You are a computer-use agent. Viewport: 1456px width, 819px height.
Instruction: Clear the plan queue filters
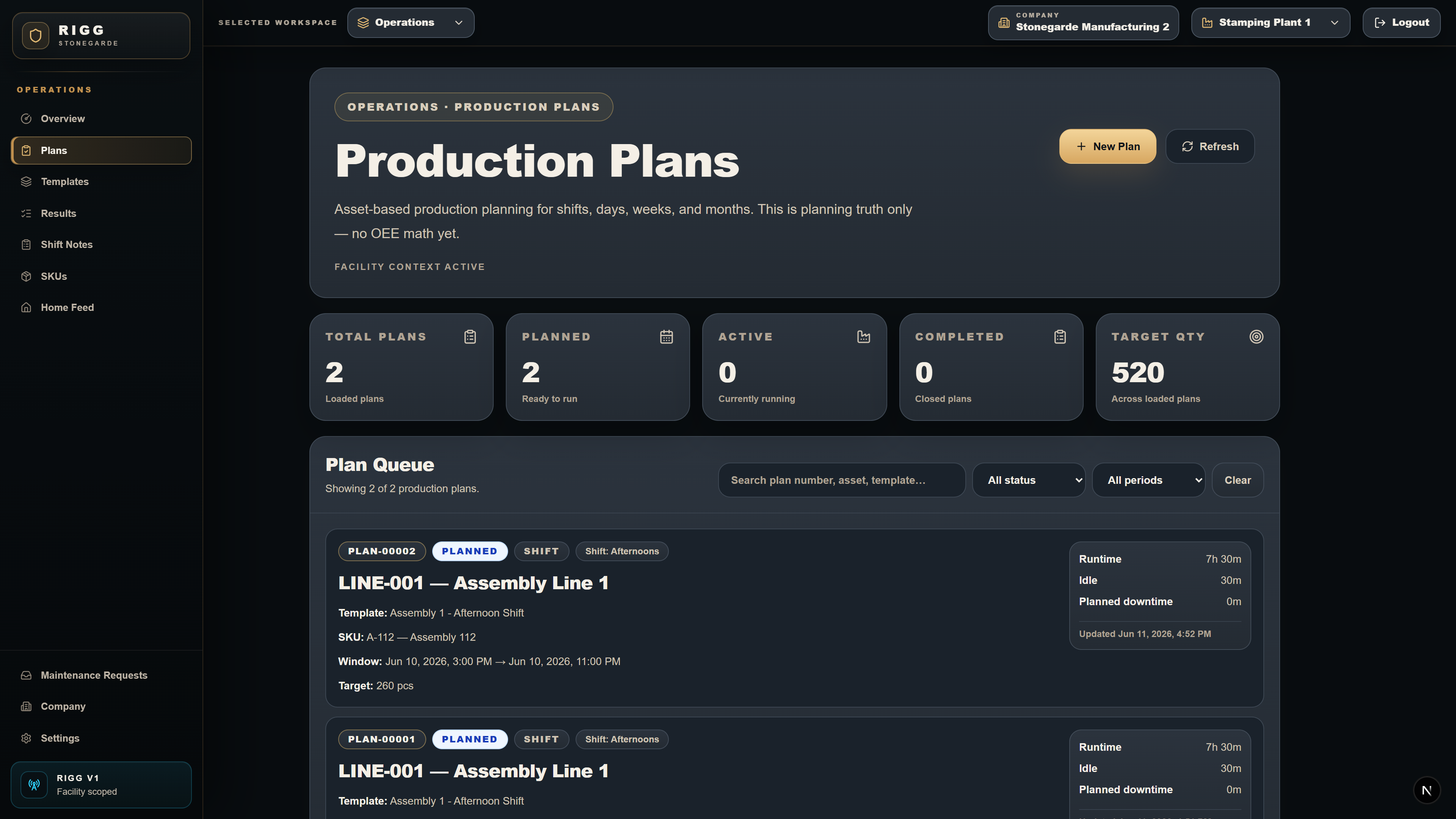tap(1237, 480)
